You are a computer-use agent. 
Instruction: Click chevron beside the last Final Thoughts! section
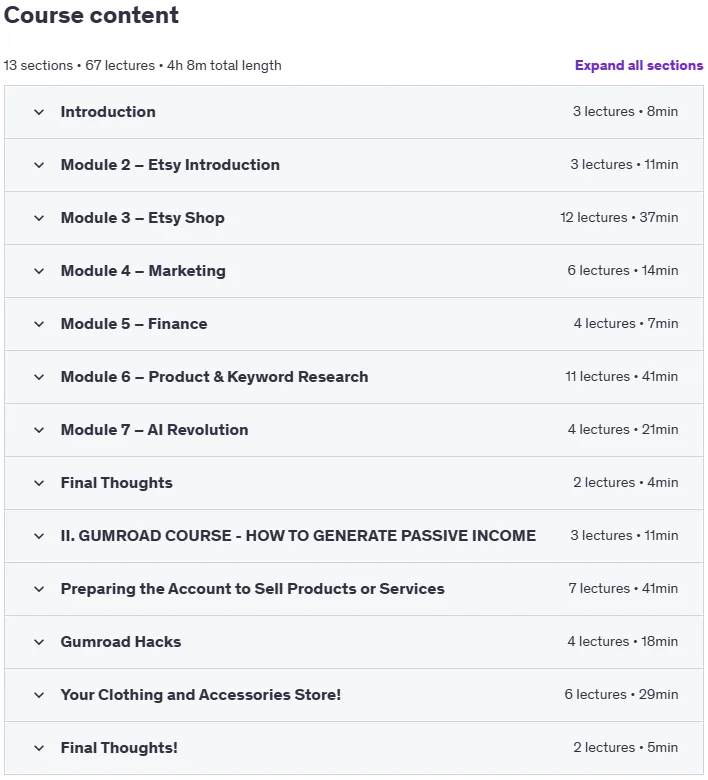39,748
